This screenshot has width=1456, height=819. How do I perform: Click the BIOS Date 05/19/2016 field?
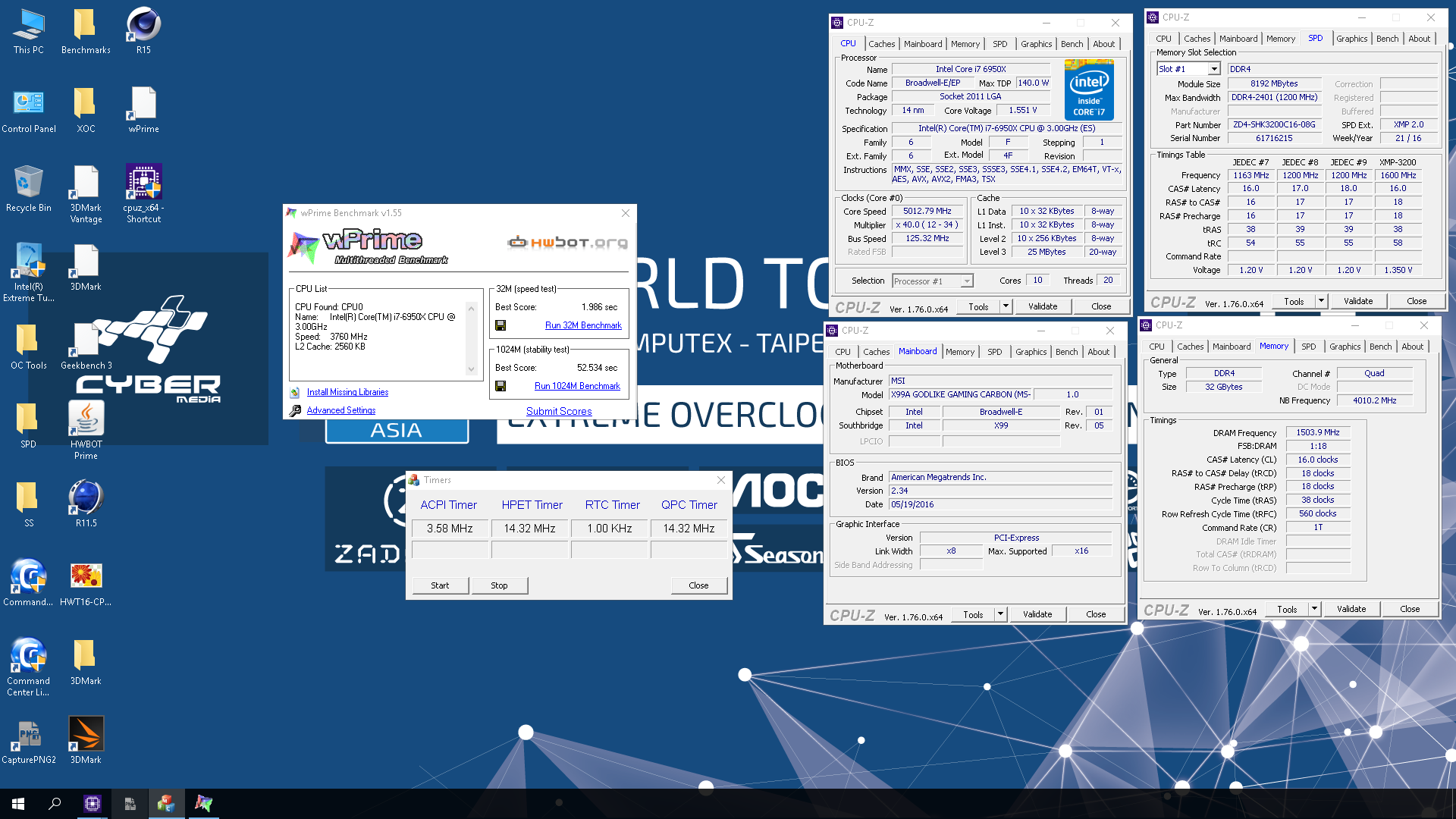[x=1000, y=504]
